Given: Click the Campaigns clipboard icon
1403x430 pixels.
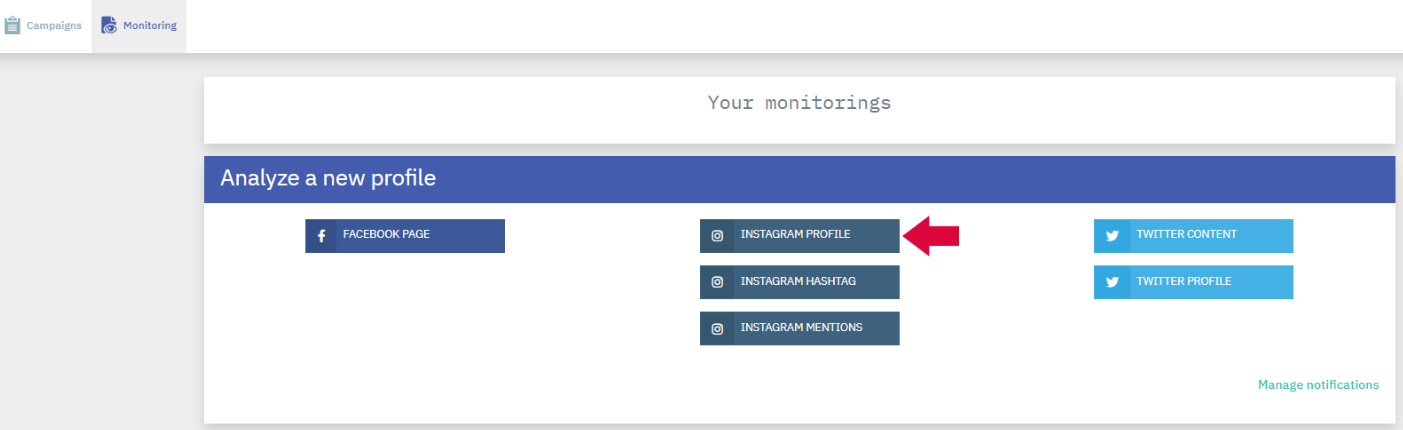Looking at the screenshot, I should [x=12, y=25].
